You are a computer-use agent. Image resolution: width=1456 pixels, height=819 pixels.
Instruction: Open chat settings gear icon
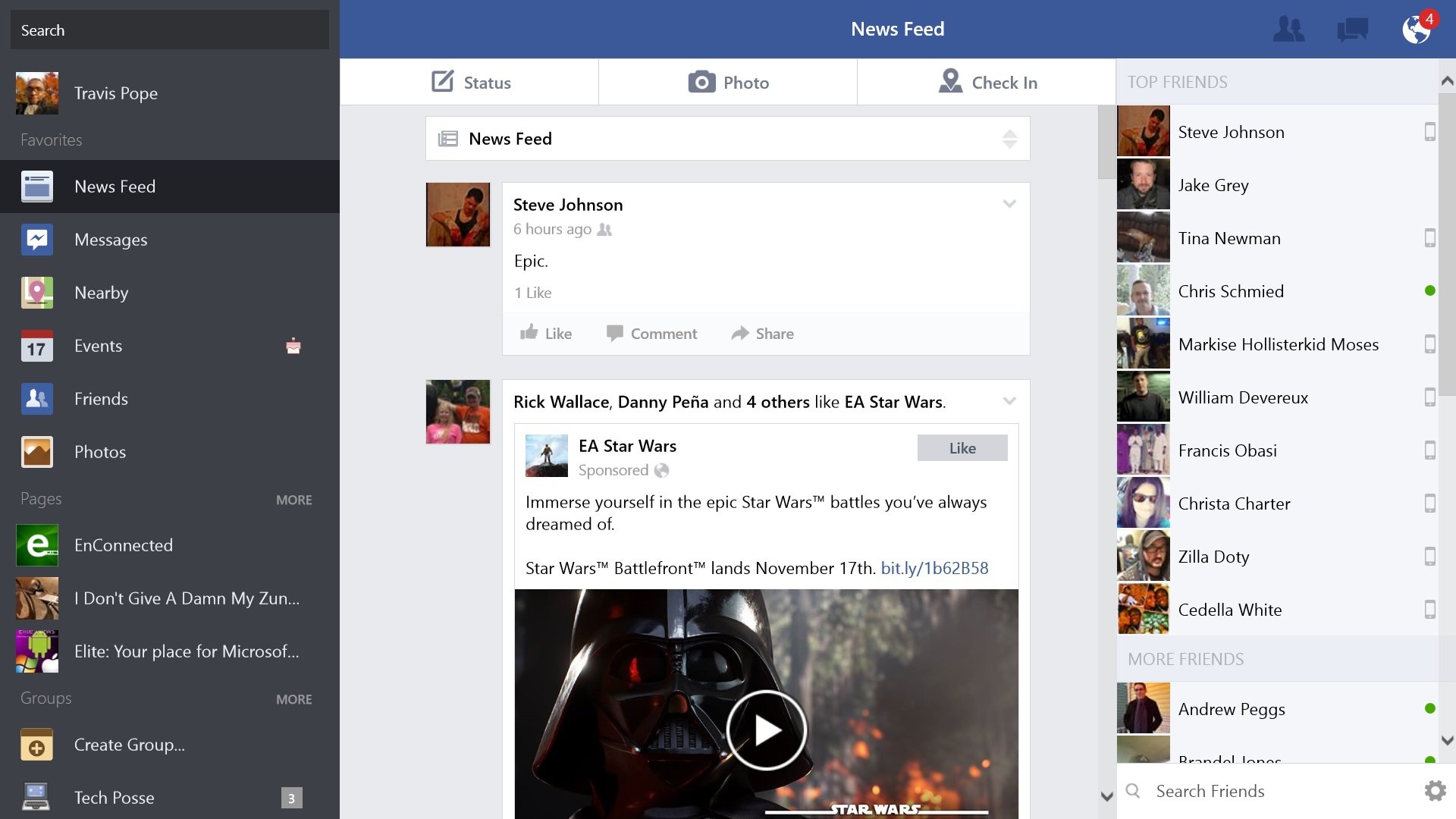coord(1435,791)
